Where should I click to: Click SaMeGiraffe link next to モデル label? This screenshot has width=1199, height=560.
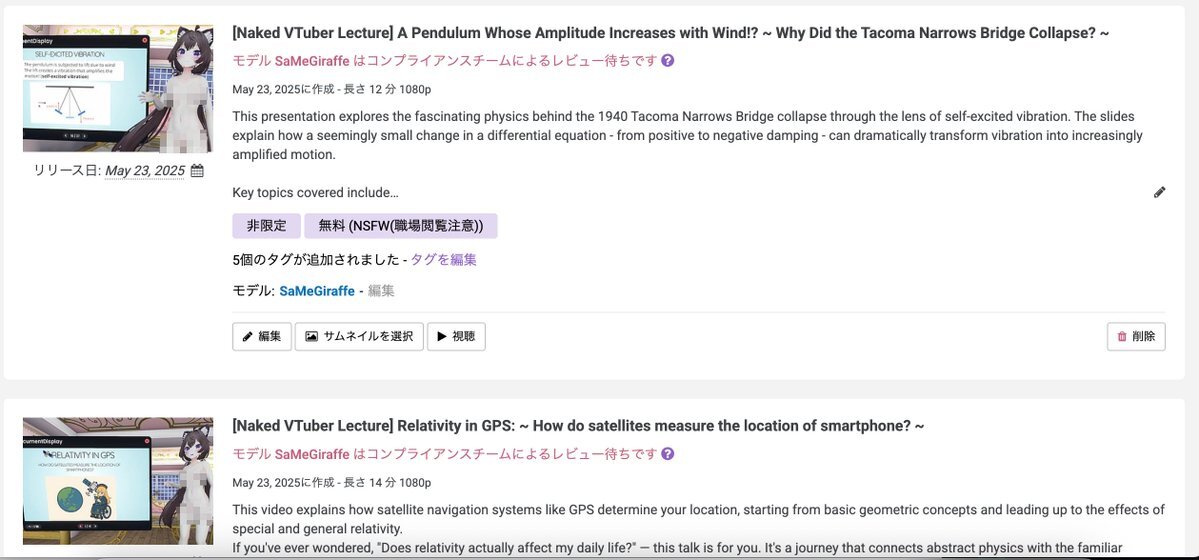click(x=317, y=291)
